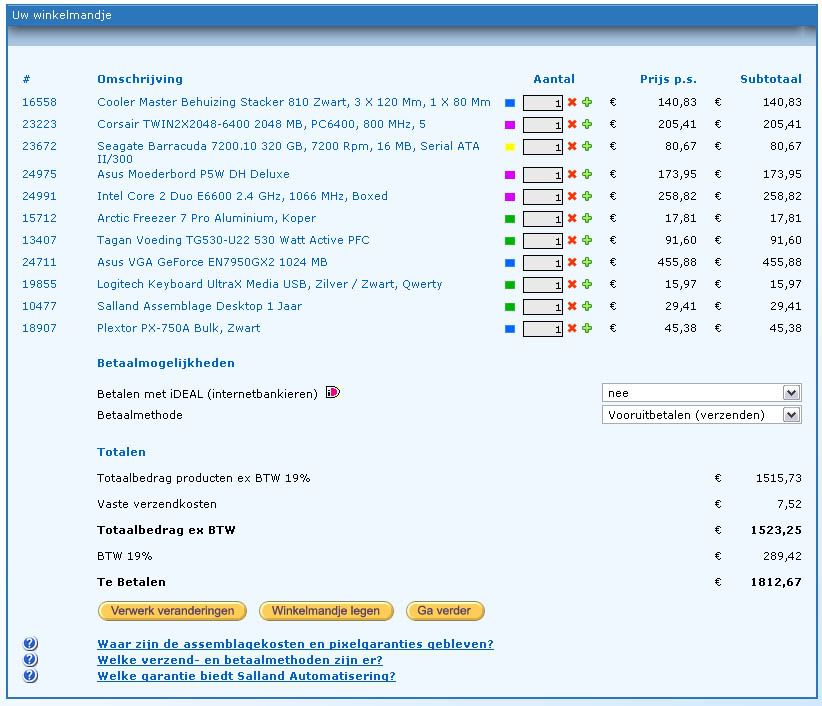The image size is (822, 706).
Task: Click green indicator for Arctic Freezer 7 Pro
Action: pyautogui.click(x=510, y=219)
